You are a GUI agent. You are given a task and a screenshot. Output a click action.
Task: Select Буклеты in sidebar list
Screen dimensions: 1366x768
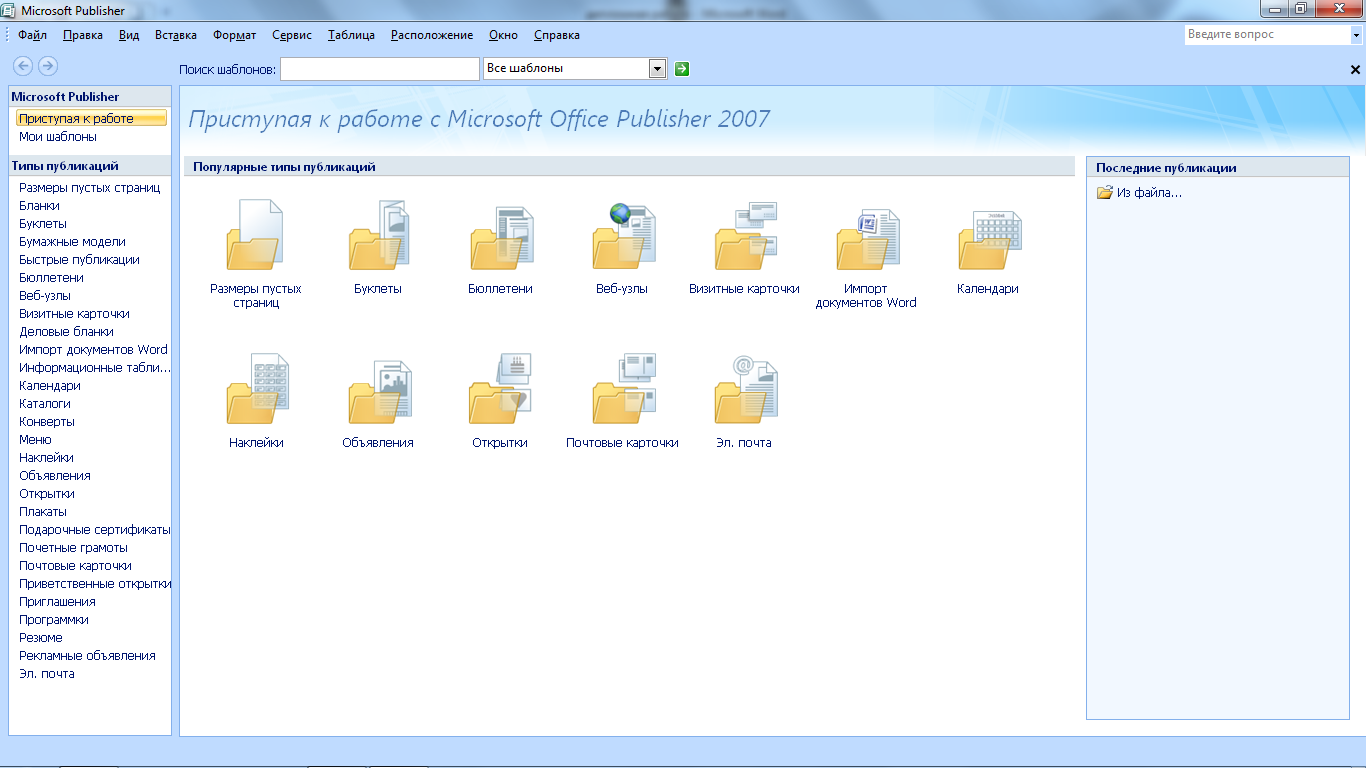point(43,224)
